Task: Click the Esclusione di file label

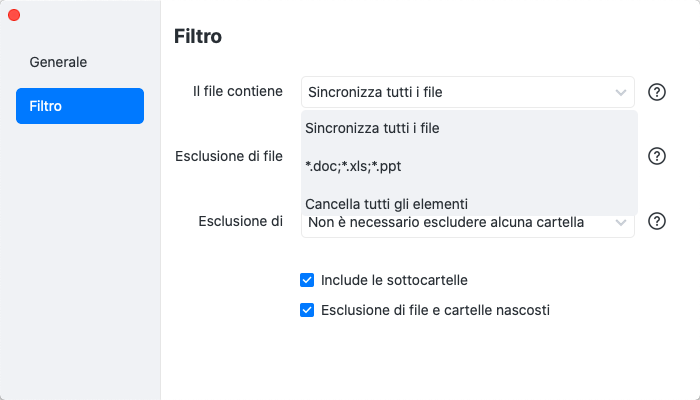Action: [228, 157]
